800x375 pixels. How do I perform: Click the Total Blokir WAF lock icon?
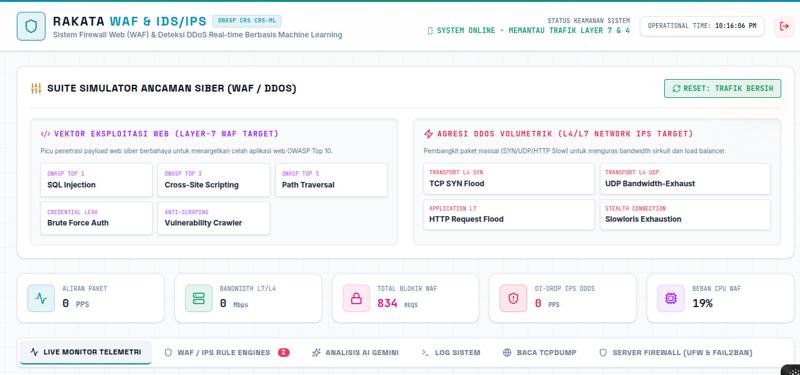coord(356,298)
